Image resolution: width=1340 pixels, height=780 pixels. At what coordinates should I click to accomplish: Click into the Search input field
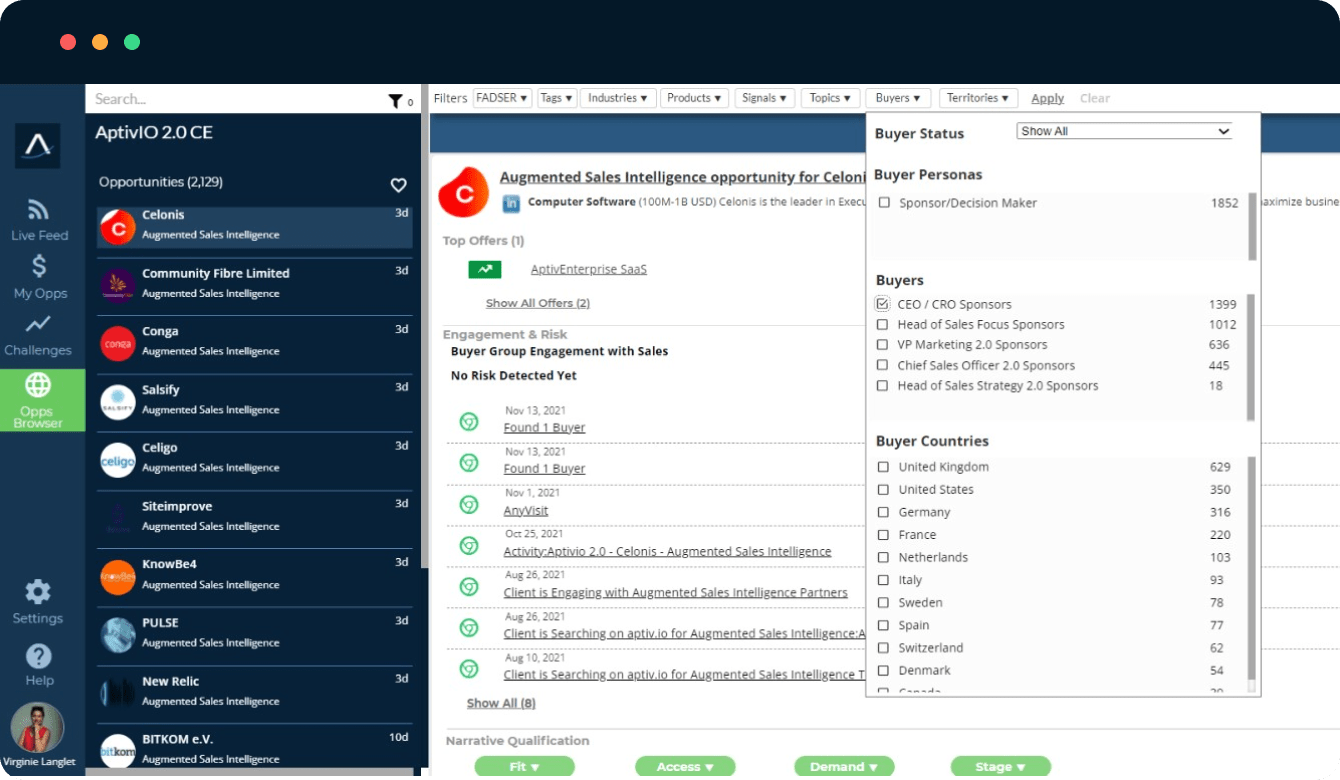click(x=235, y=99)
